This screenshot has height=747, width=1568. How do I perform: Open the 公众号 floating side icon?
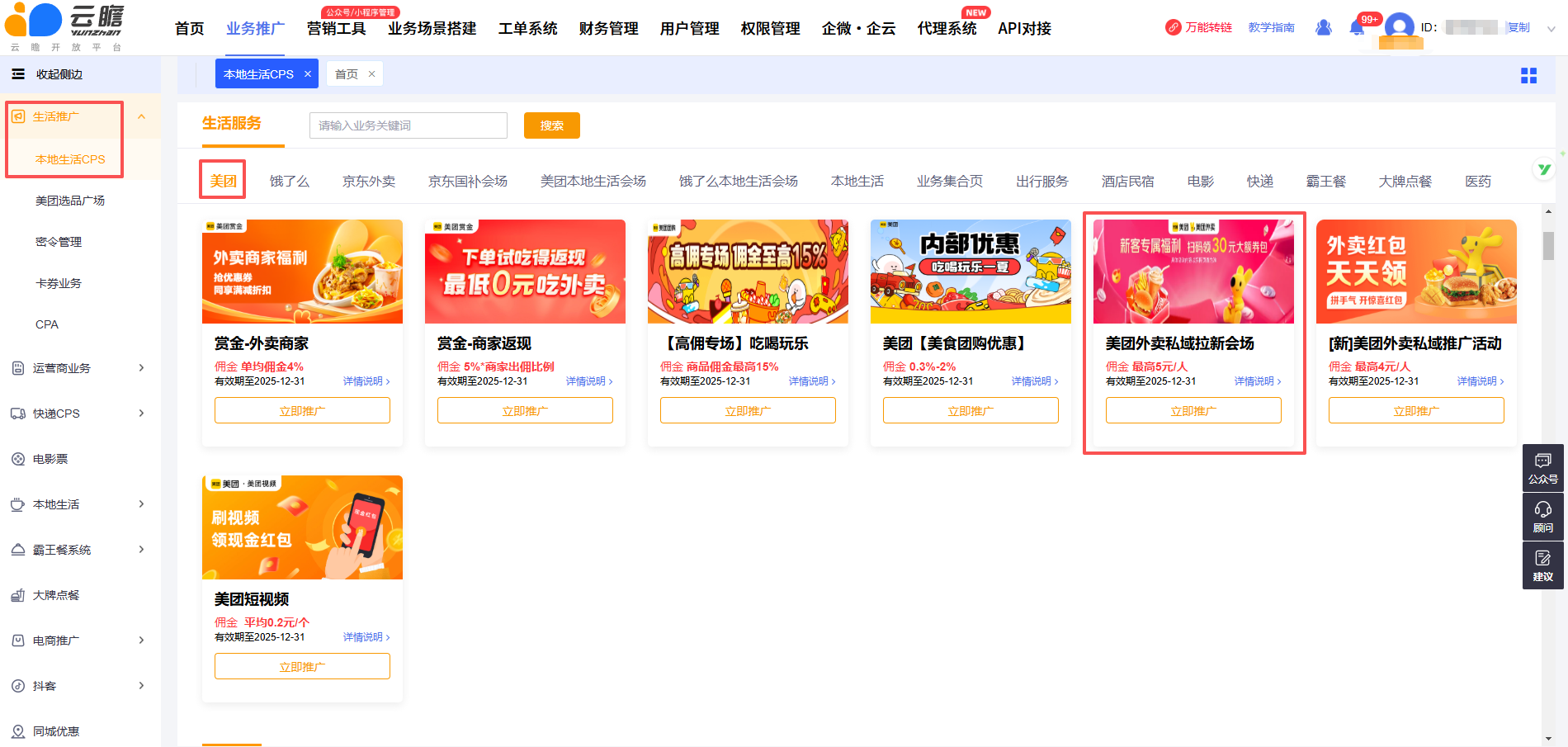point(1542,468)
